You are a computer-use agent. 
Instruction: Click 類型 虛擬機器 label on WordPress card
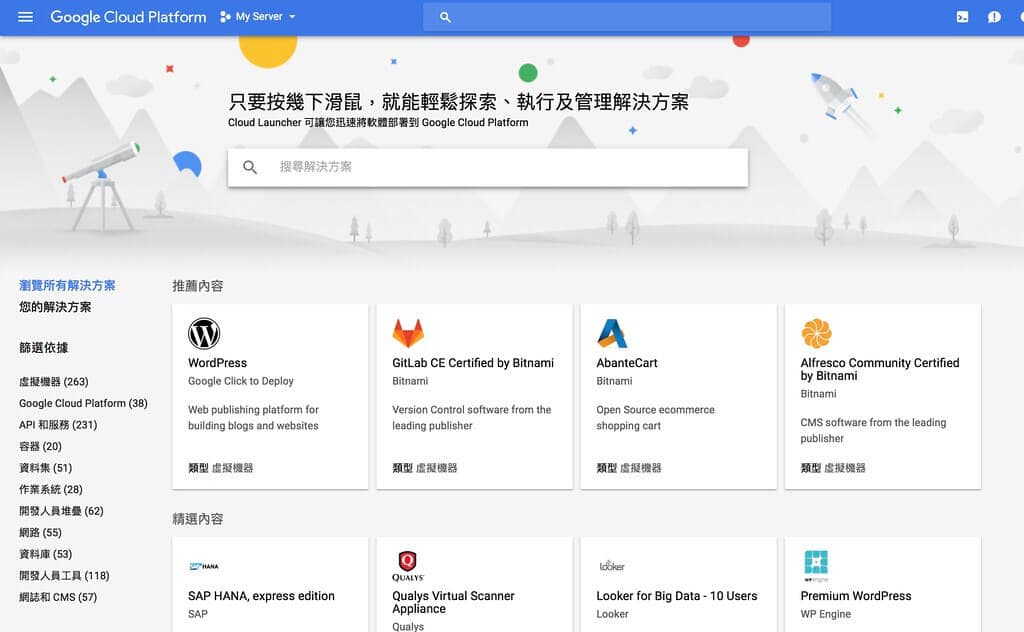(221, 468)
